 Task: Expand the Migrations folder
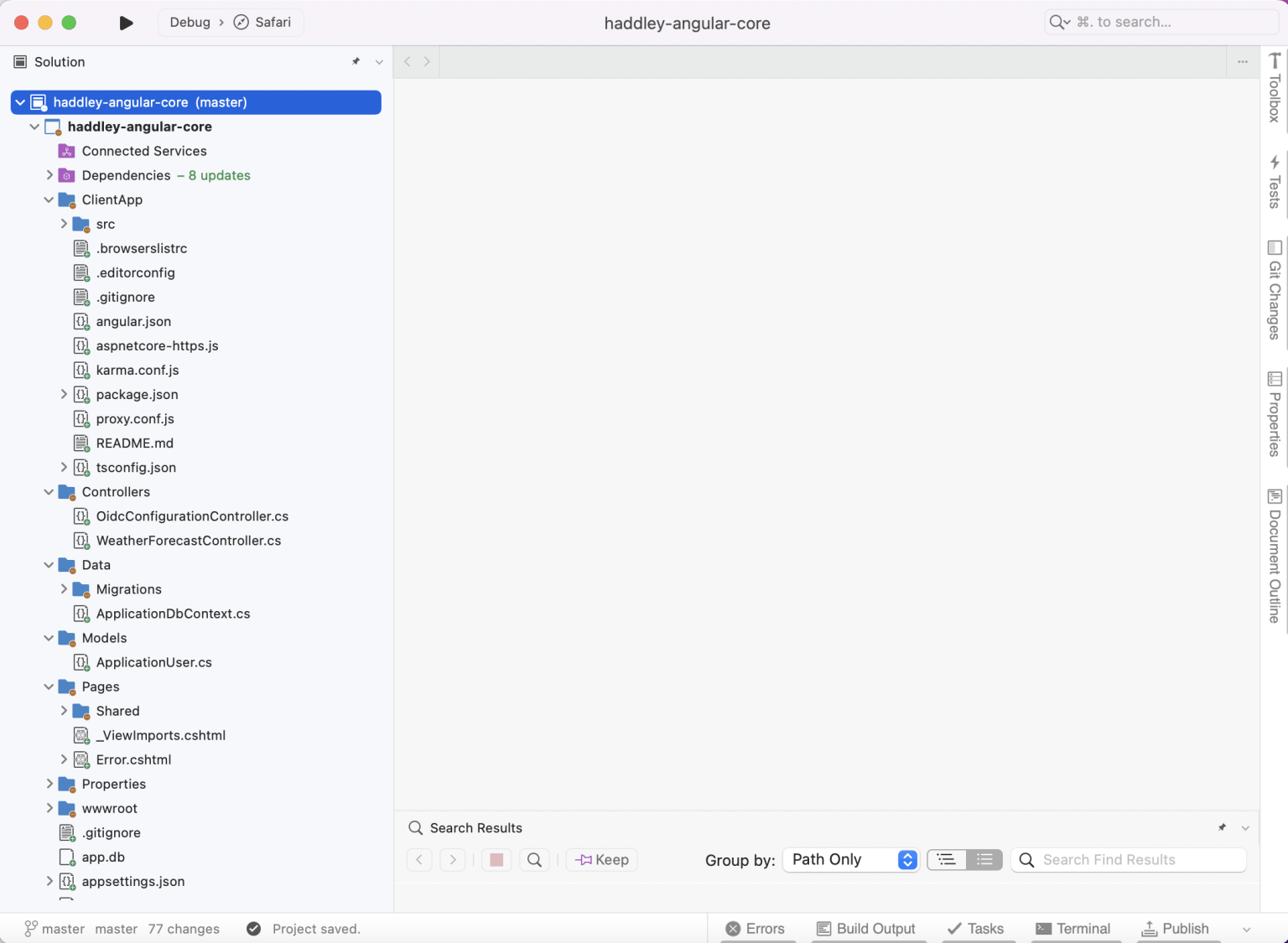point(64,589)
